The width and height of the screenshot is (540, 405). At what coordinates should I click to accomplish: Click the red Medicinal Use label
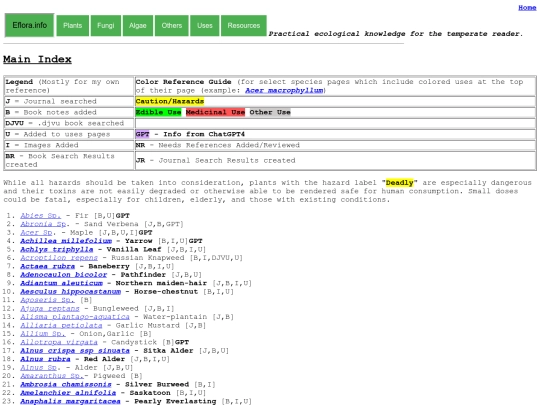215,112
